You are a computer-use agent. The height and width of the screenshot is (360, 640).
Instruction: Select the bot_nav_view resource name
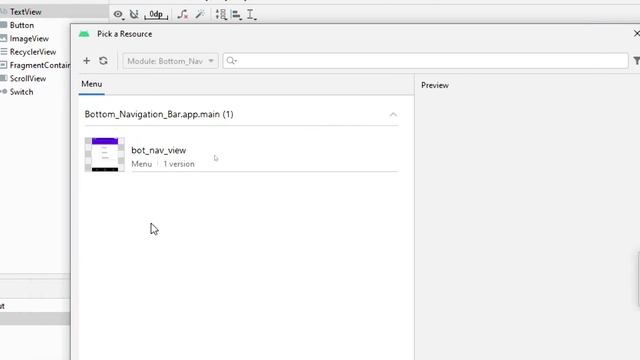158,150
